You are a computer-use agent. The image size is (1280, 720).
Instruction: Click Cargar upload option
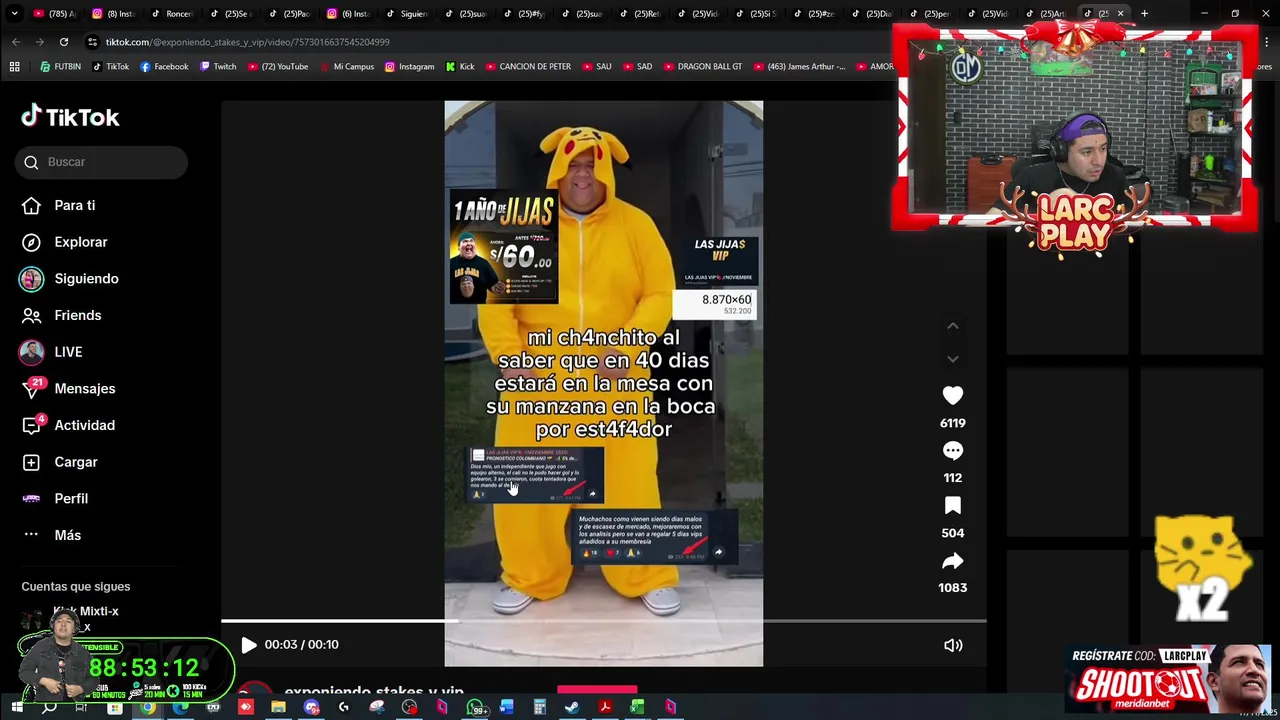click(60, 462)
